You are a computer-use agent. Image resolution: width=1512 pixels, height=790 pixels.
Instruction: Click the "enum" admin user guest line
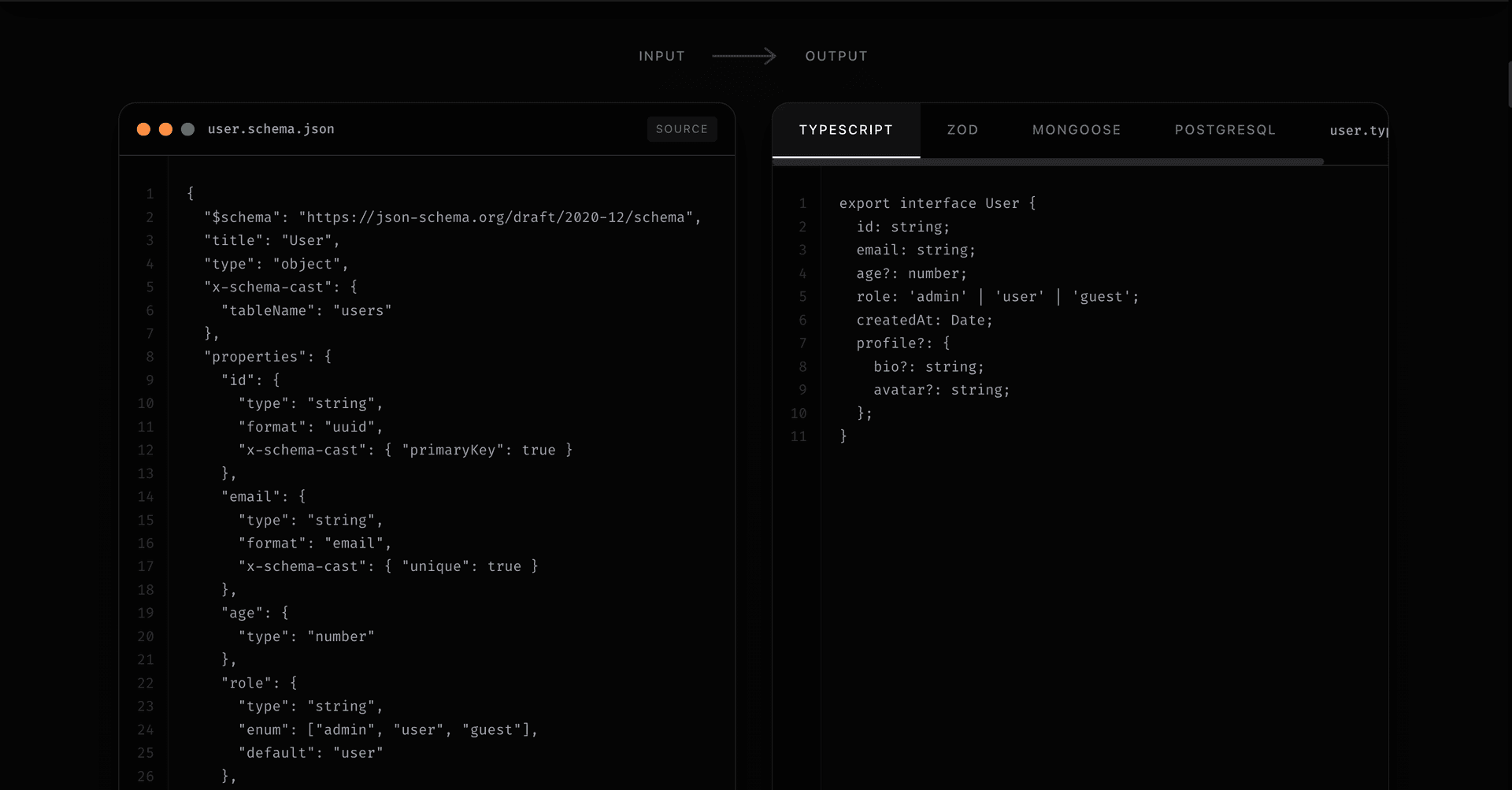(x=388, y=730)
